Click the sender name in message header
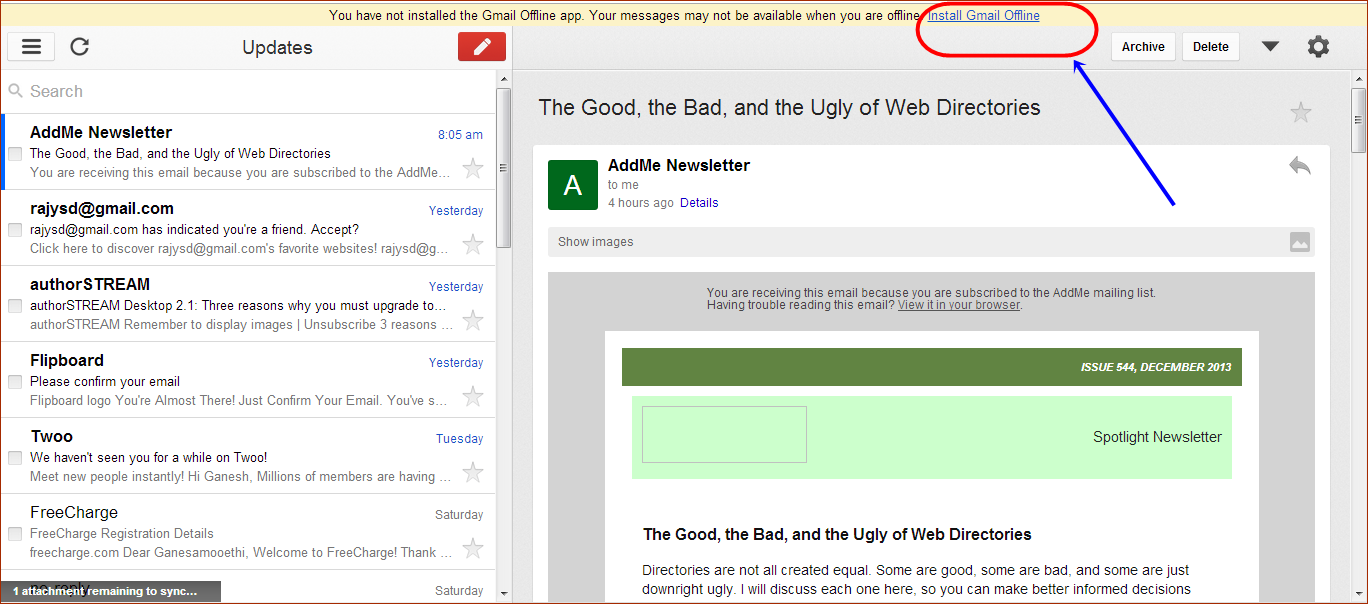 point(679,165)
